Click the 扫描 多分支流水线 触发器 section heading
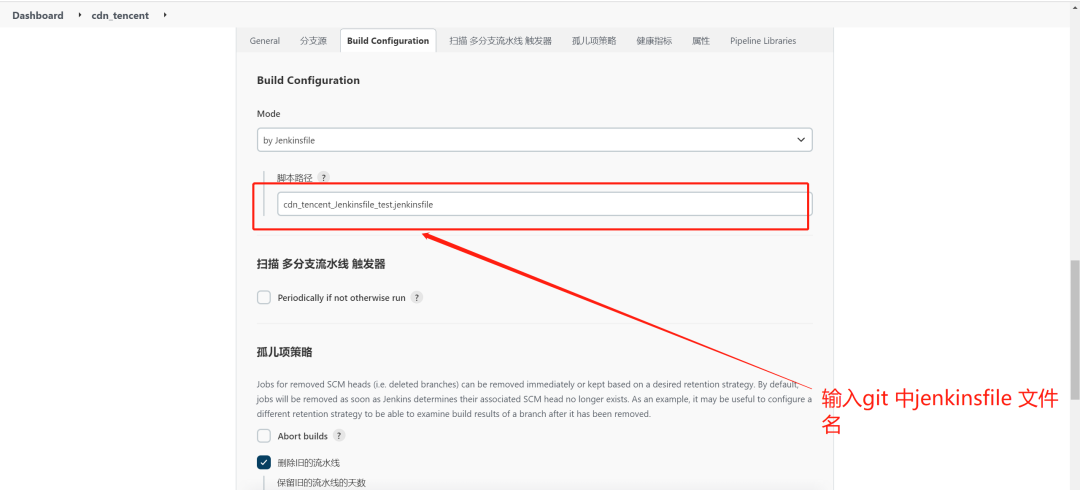 click(321, 264)
